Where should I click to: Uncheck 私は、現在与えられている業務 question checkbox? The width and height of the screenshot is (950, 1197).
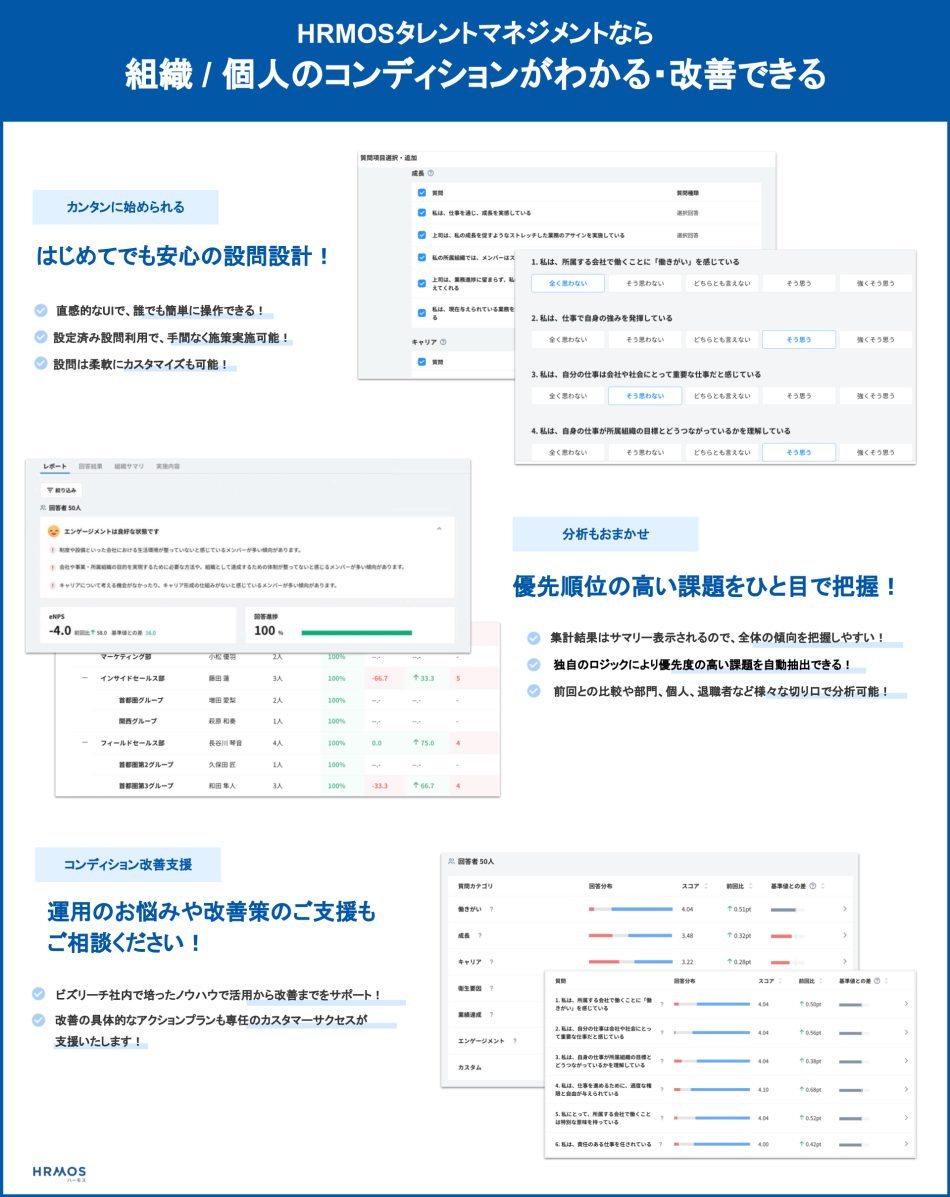click(x=422, y=312)
